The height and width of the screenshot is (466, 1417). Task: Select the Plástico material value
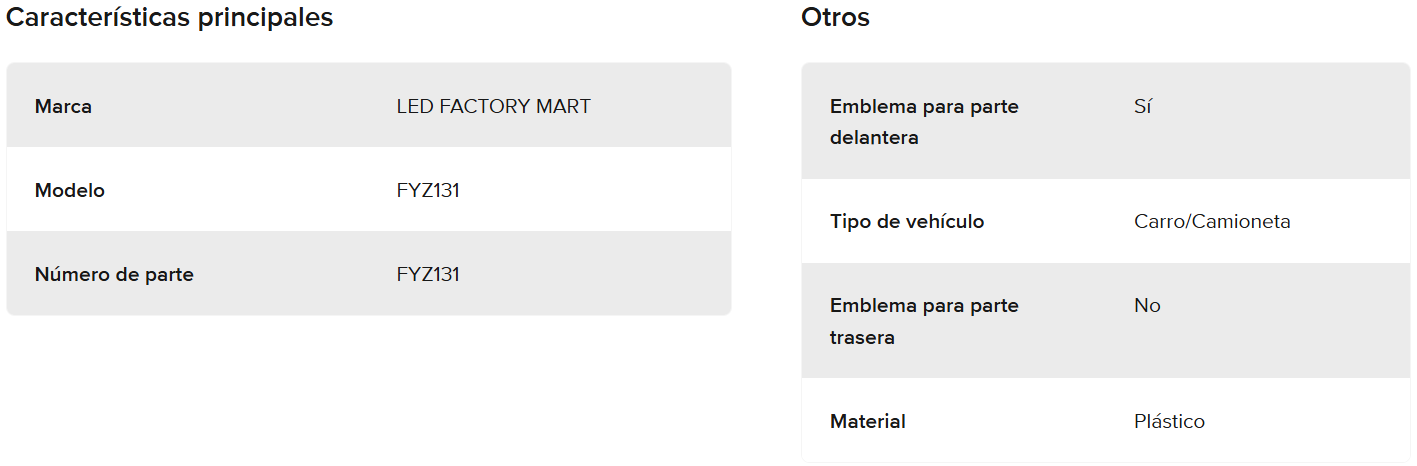(1169, 421)
